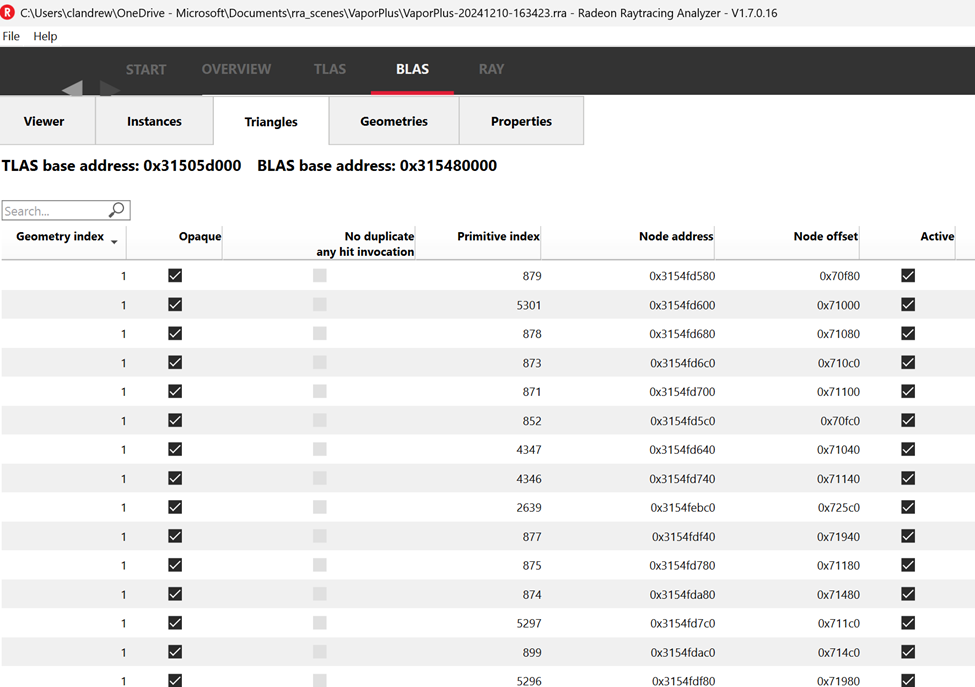
Task: Open the Help menu
Action: tap(45, 36)
